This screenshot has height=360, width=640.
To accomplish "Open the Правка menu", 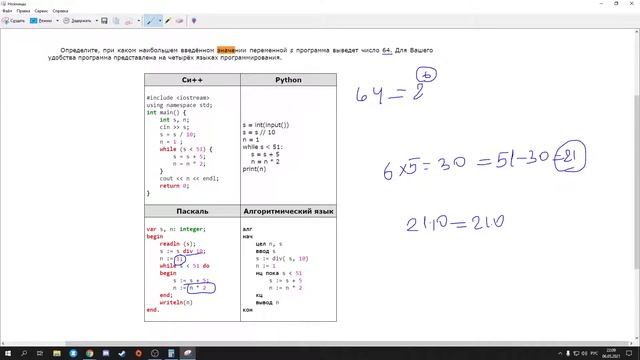I will pos(23,11).
